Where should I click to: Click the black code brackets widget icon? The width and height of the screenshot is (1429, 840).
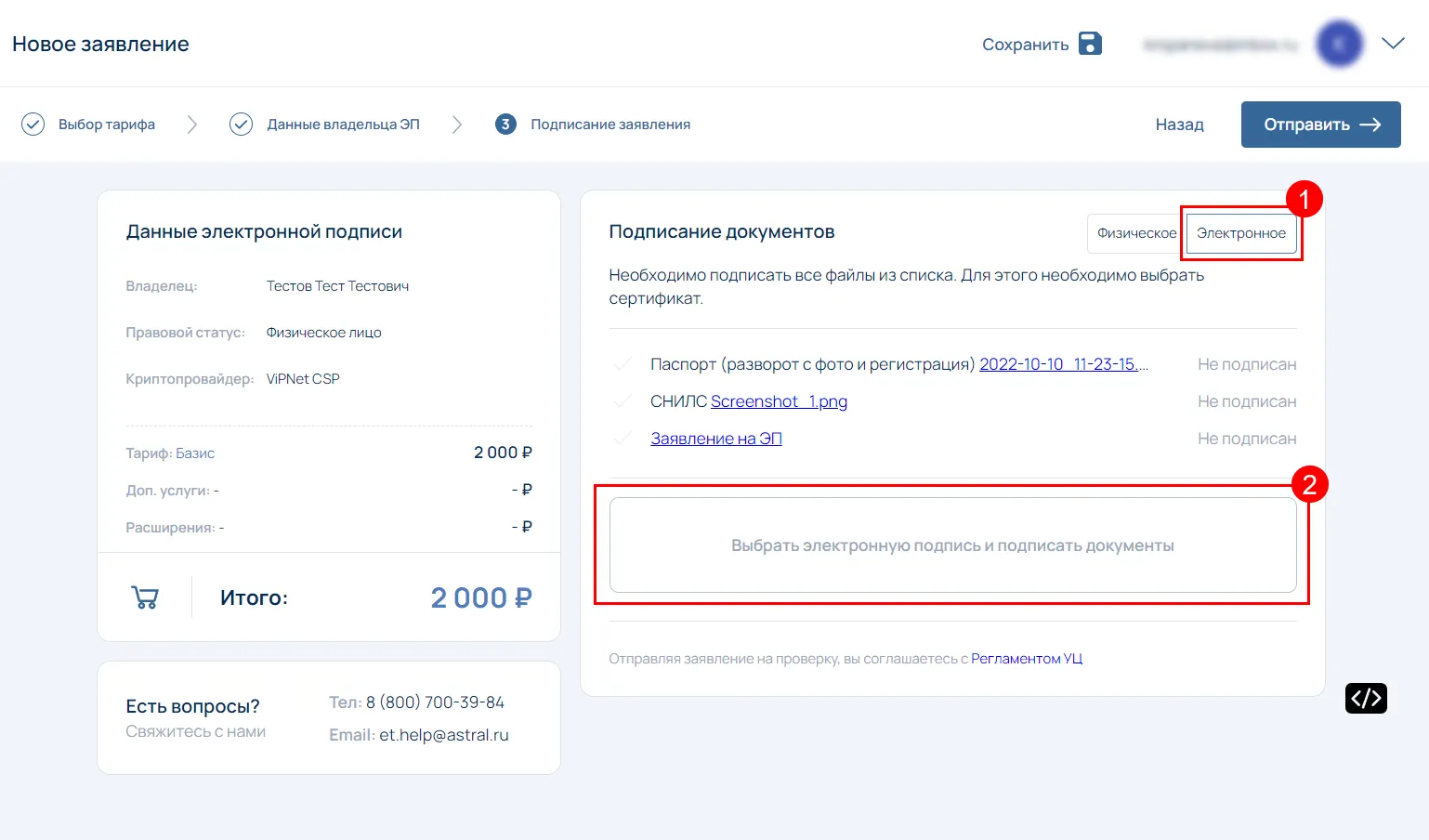coord(1366,698)
